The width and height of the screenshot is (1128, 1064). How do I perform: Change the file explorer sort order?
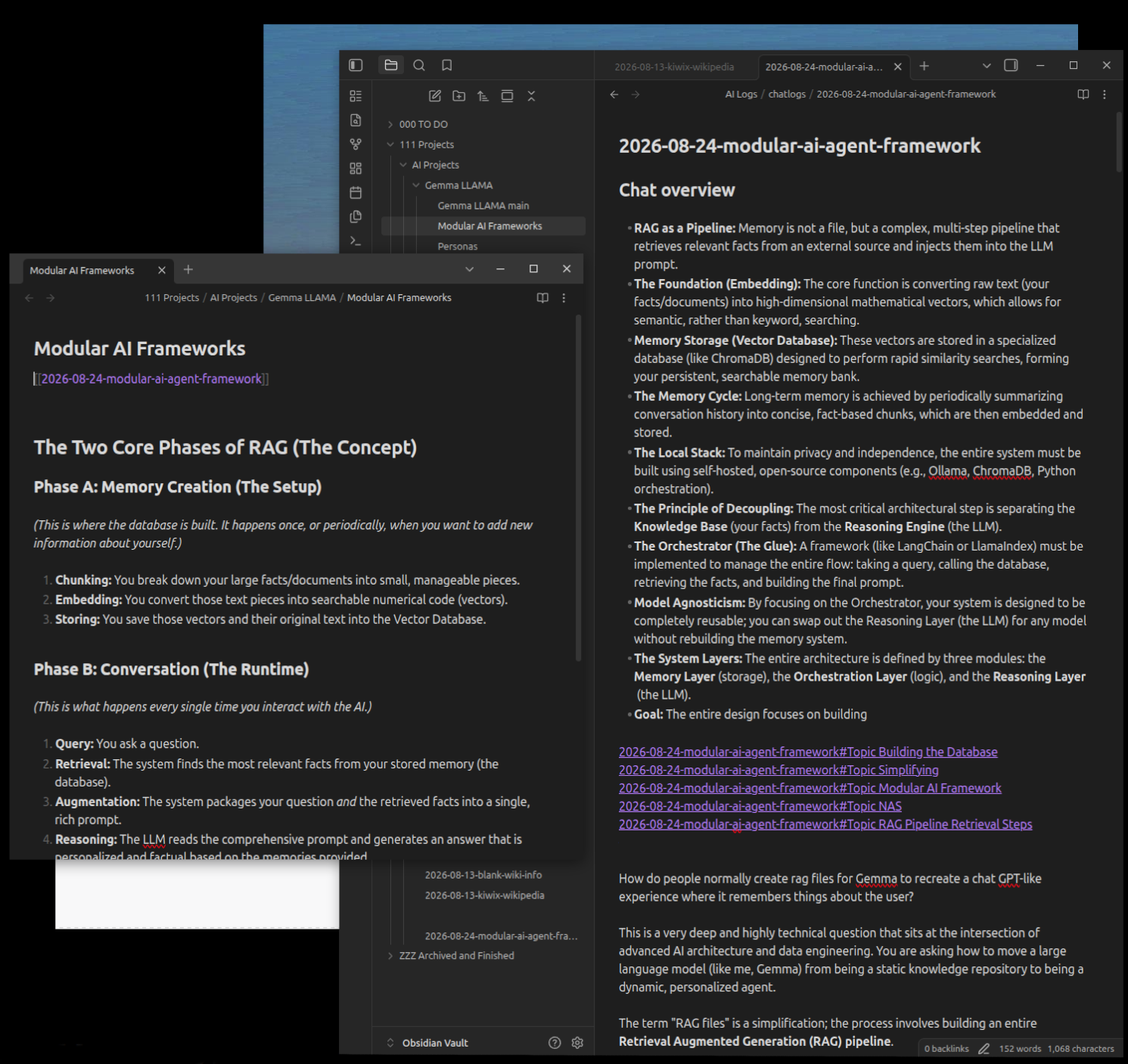tap(483, 96)
